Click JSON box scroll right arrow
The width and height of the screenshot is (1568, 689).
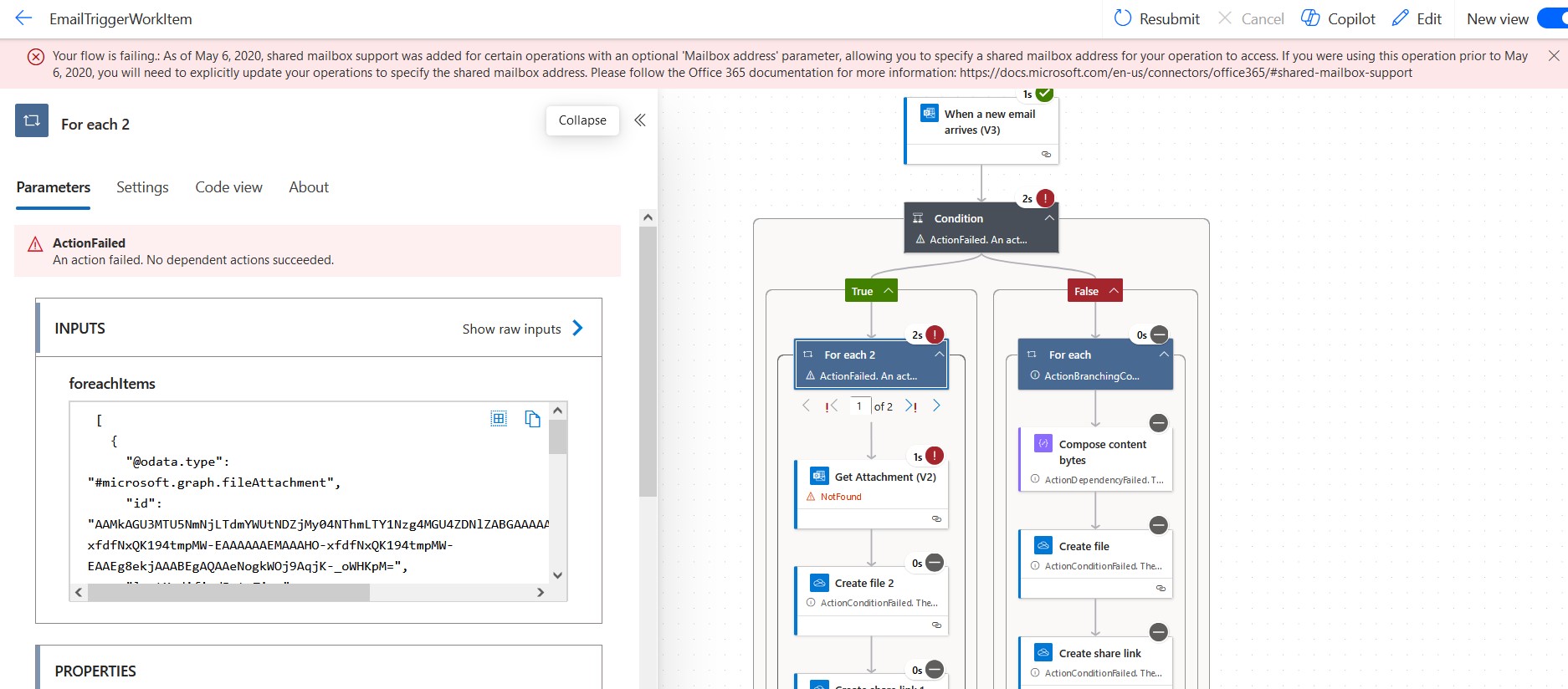pyautogui.click(x=541, y=592)
